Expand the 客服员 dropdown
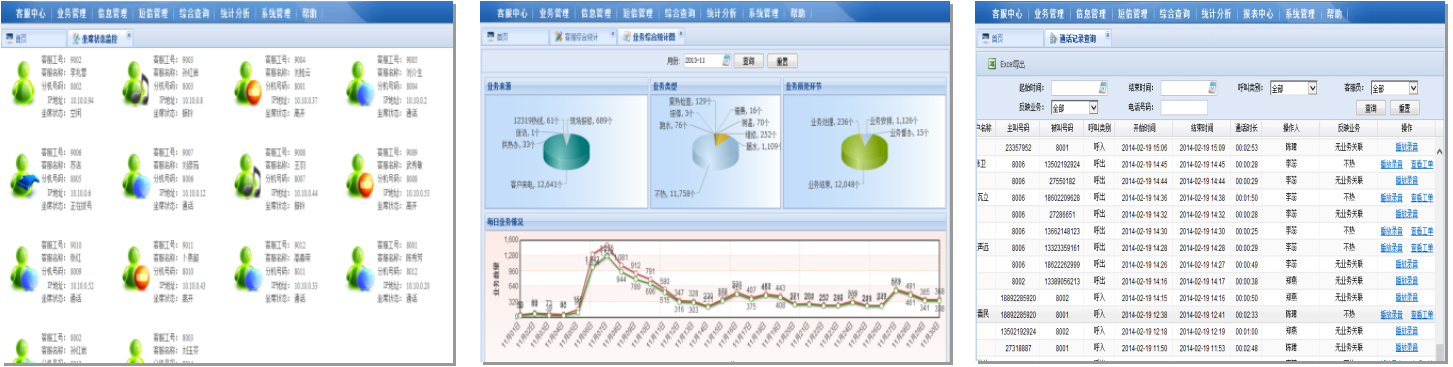The image size is (1453, 367). (1394, 88)
